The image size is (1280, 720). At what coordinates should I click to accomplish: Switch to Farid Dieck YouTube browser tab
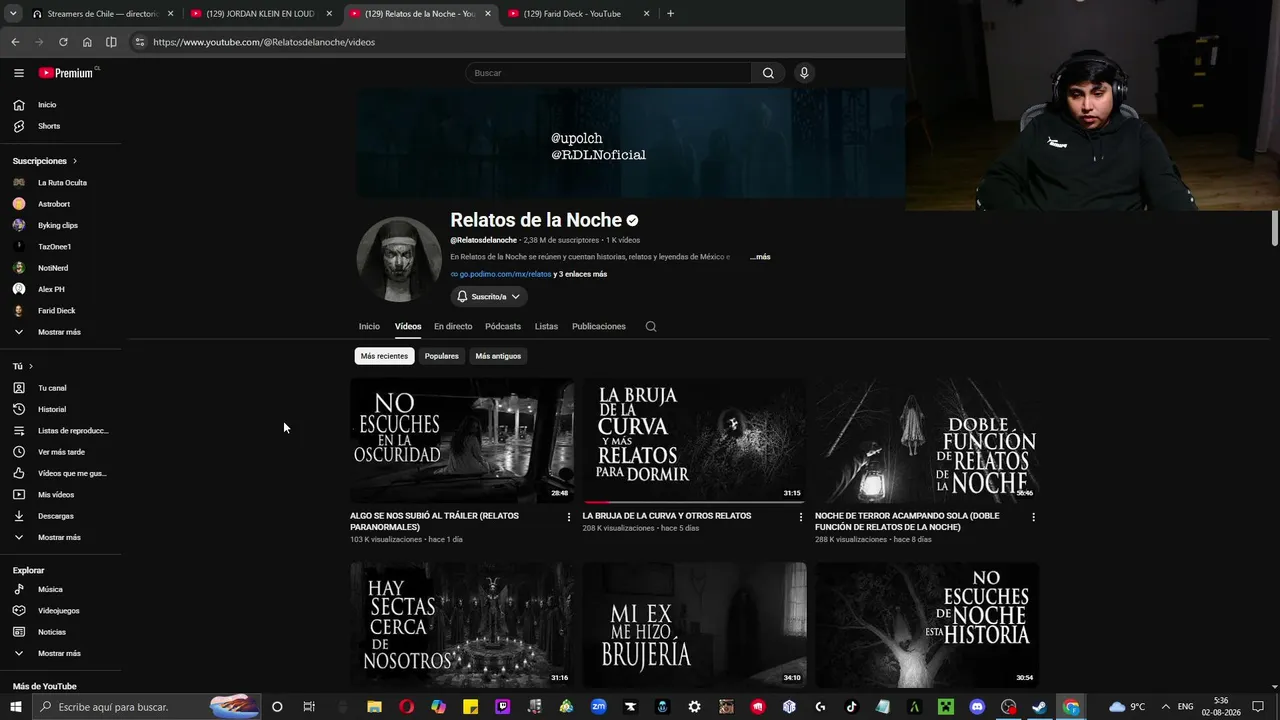[x=578, y=14]
